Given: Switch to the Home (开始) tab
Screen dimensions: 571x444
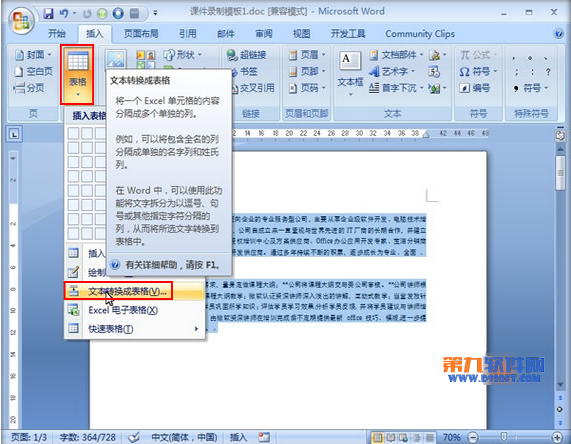Looking at the screenshot, I should (56, 34).
